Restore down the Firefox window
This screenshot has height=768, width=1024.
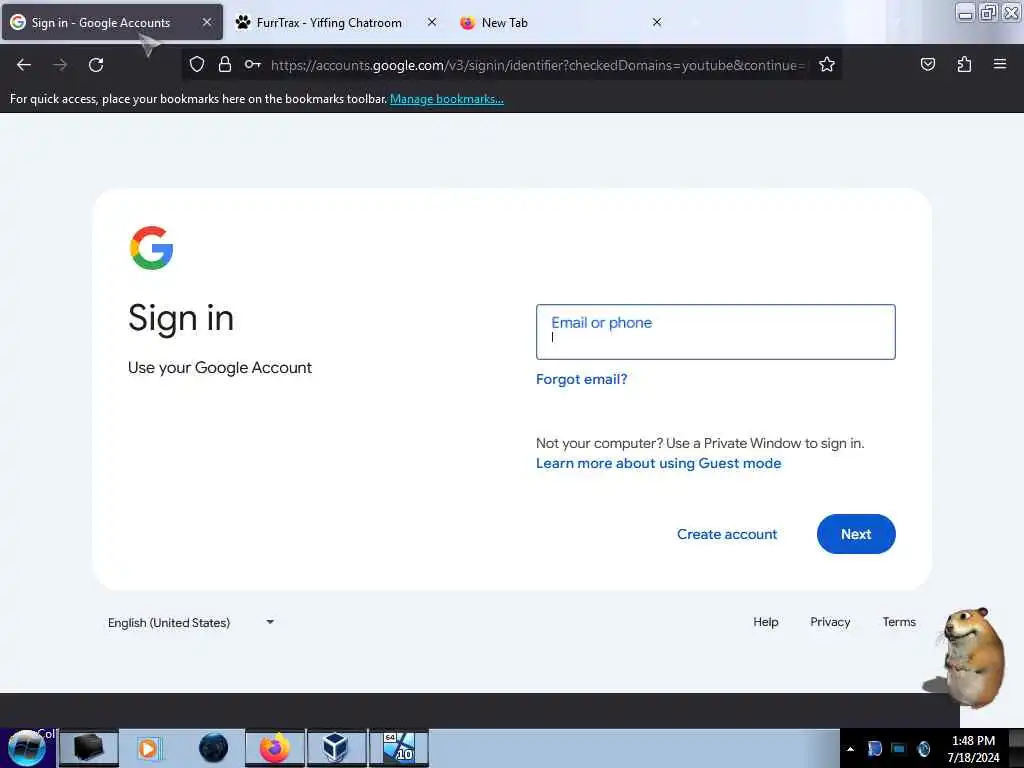(988, 12)
